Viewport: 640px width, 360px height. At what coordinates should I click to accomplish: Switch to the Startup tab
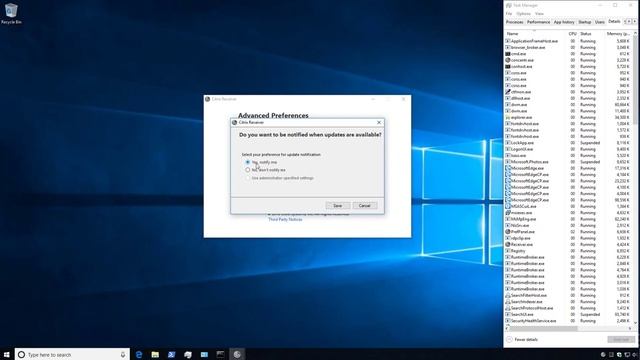pos(584,22)
